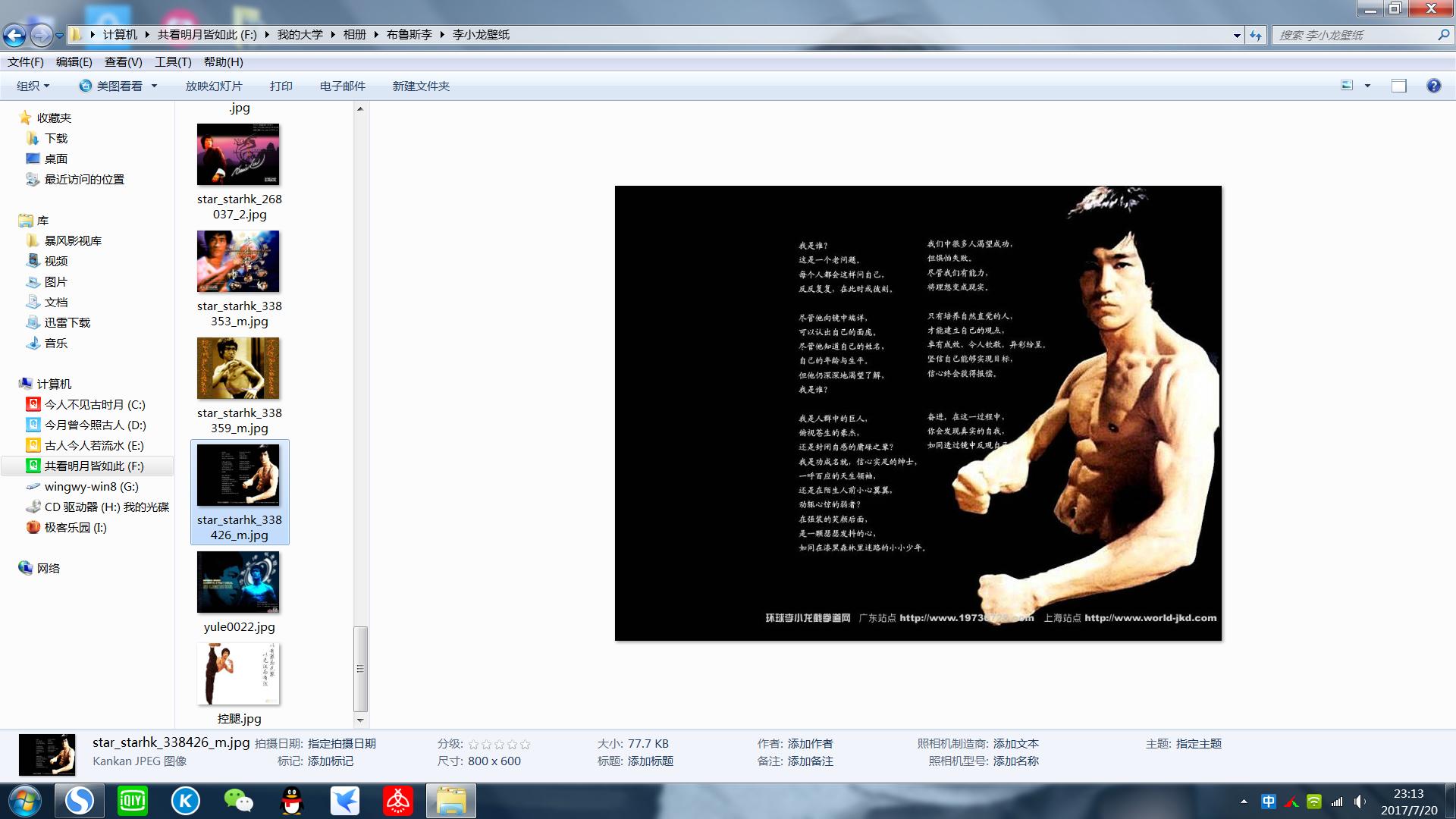This screenshot has width=1456, height=819.
Task: Select the 控腿.jpg thumbnail
Action: 238,674
